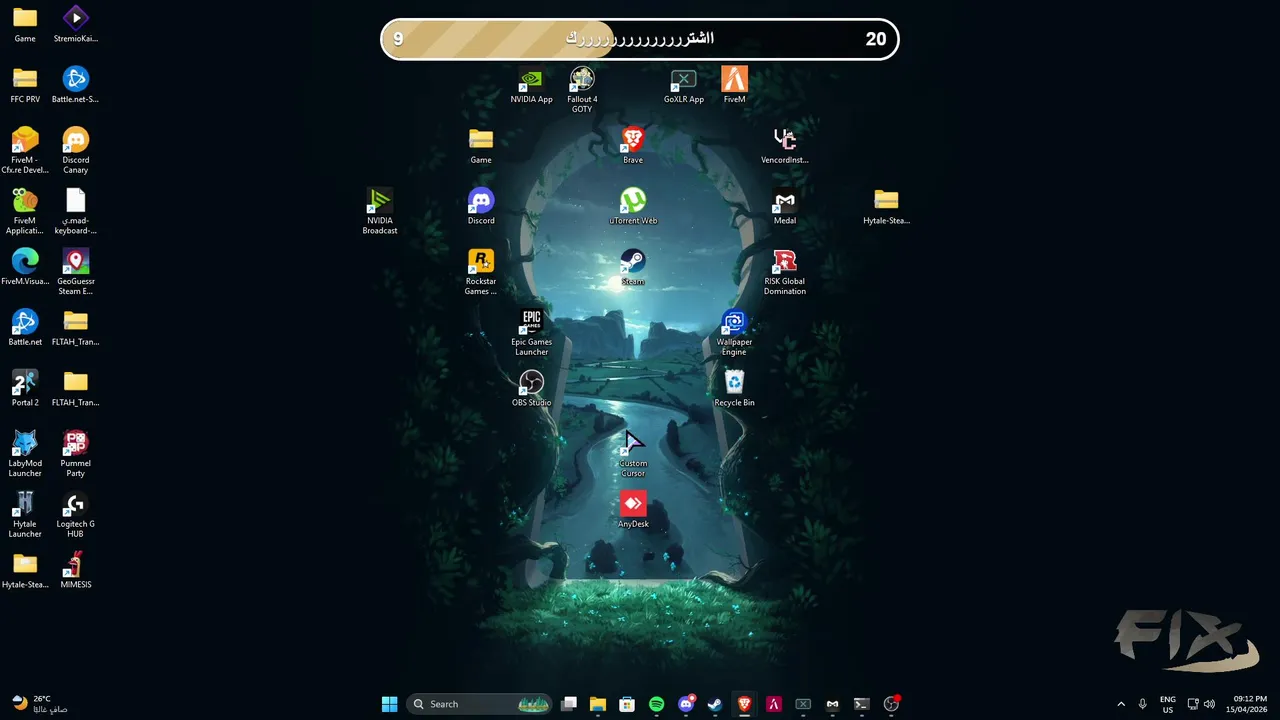Open Wallpaper Engine
Viewport: 1280px width, 720px height.
[734, 333]
